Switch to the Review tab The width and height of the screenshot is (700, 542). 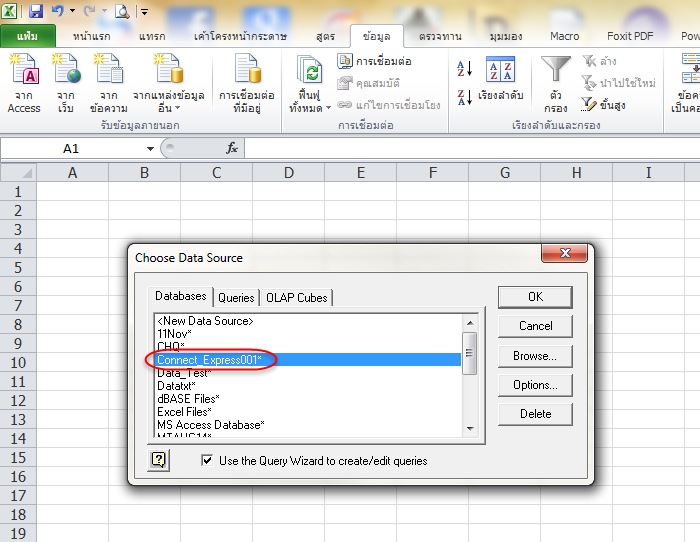coord(440,36)
